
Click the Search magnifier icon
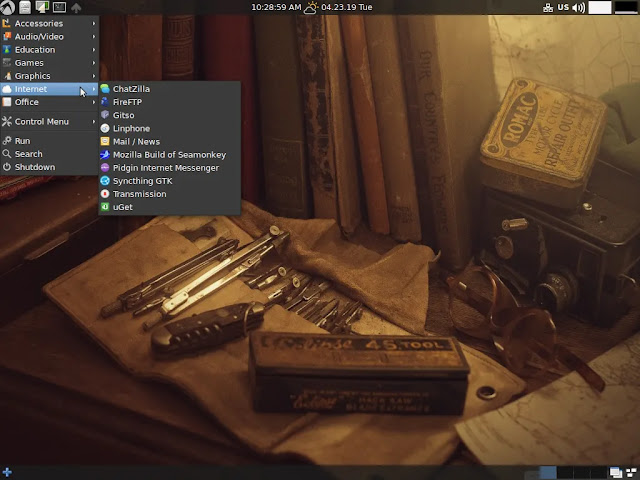pyautogui.click(x=7, y=153)
